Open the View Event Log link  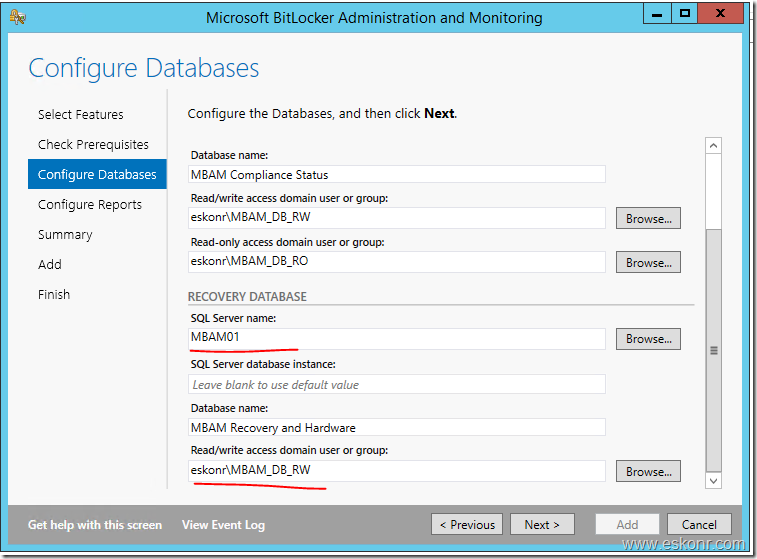pyautogui.click(x=223, y=524)
